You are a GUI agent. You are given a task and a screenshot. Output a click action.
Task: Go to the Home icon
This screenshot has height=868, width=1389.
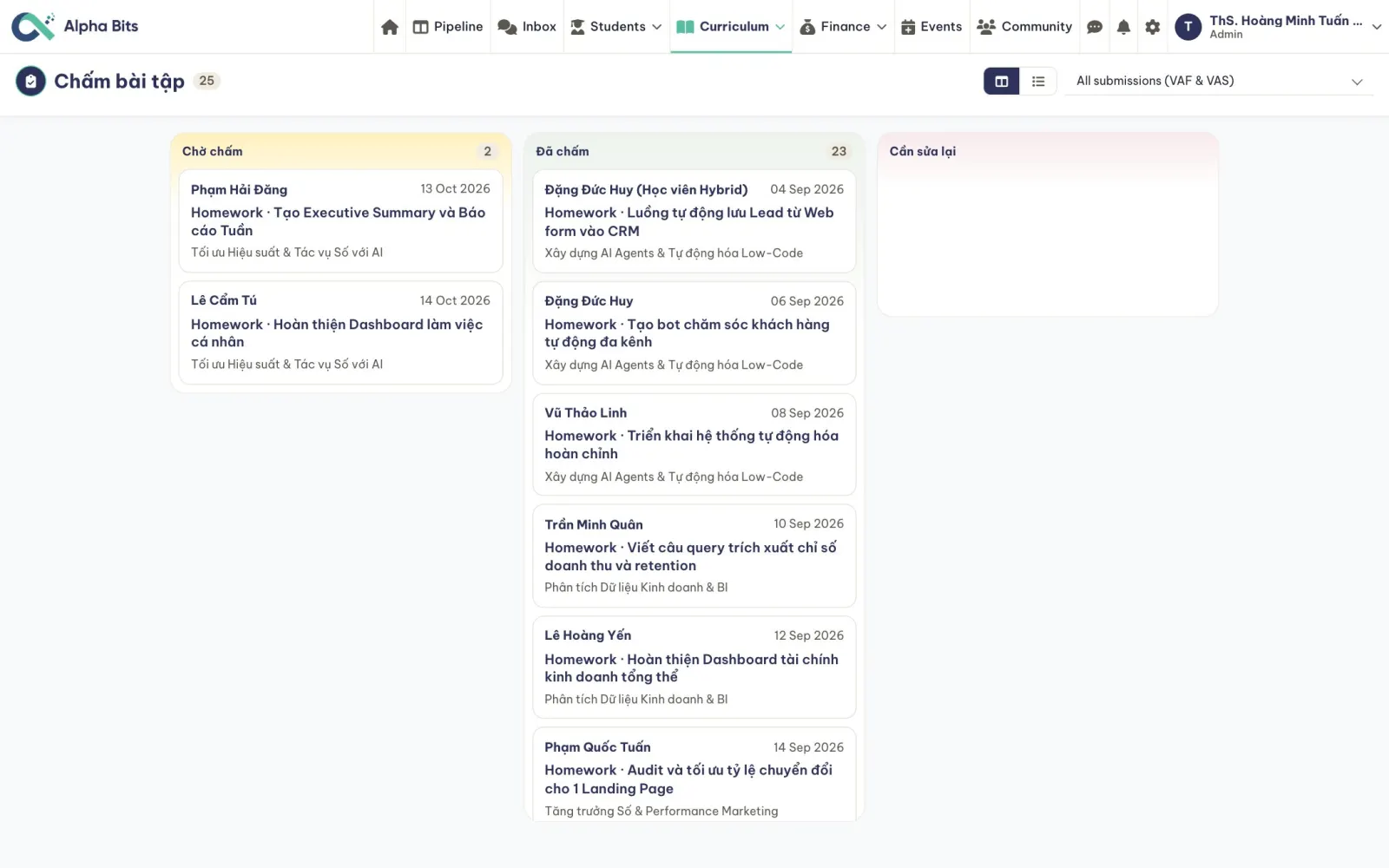(x=390, y=27)
